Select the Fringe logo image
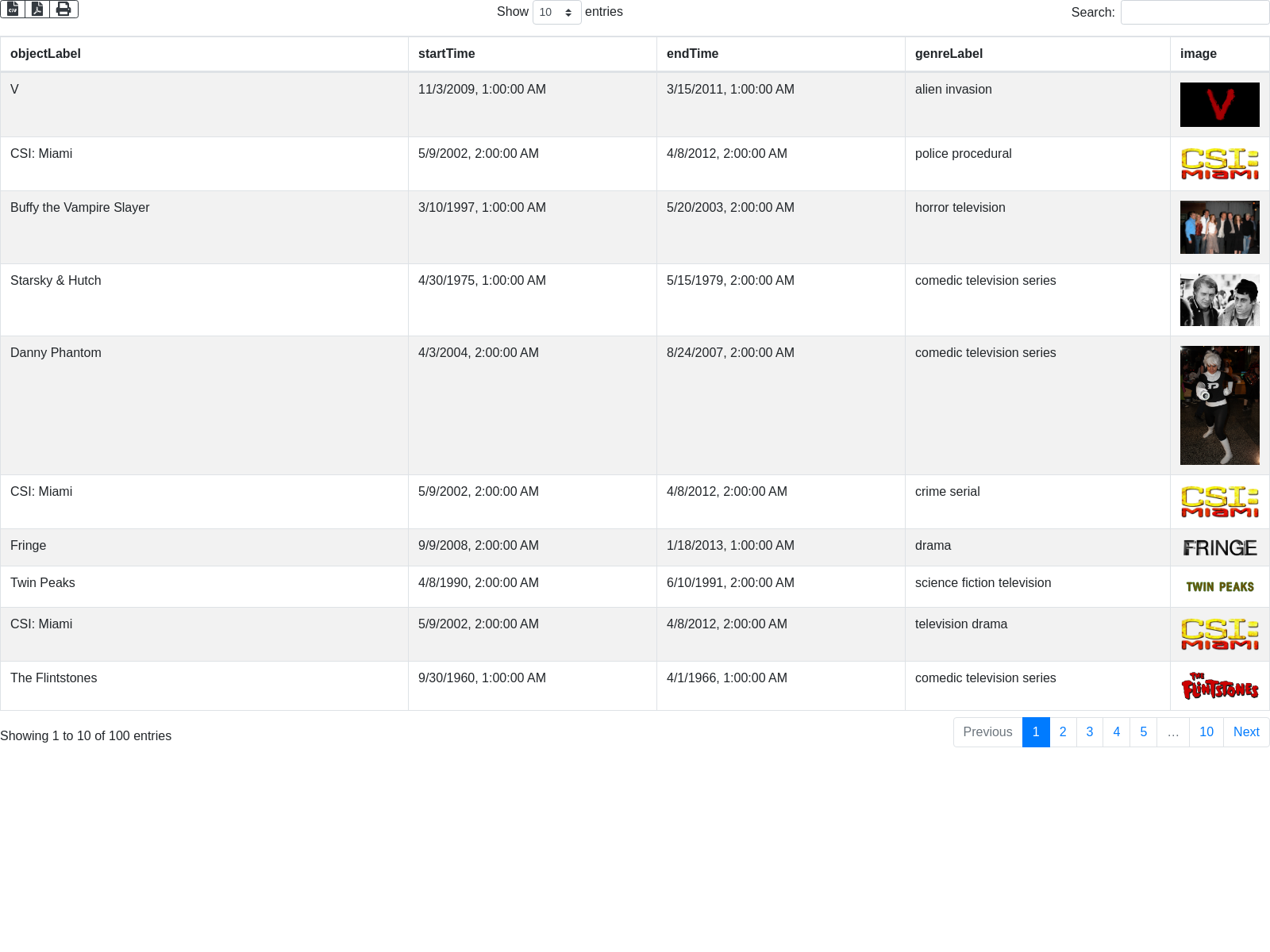 (1219, 547)
